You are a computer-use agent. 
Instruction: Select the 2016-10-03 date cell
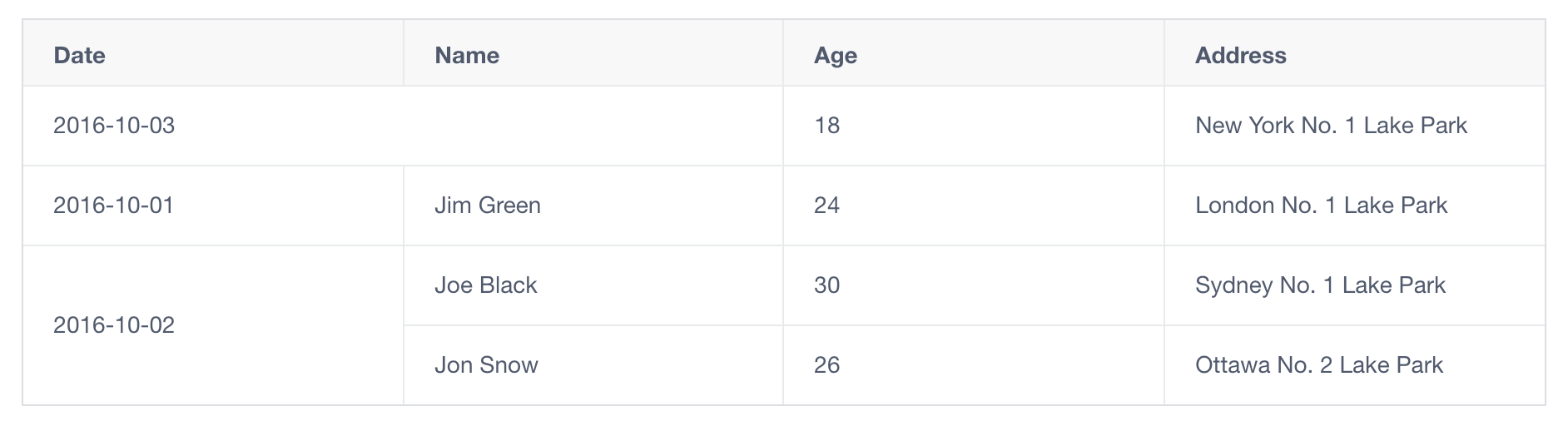click(x=403, y=126)
